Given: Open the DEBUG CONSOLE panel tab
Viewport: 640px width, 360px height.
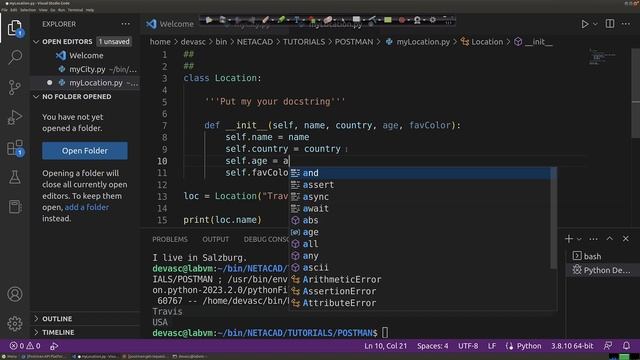Looking at the screenshot, I should [266, 239].
